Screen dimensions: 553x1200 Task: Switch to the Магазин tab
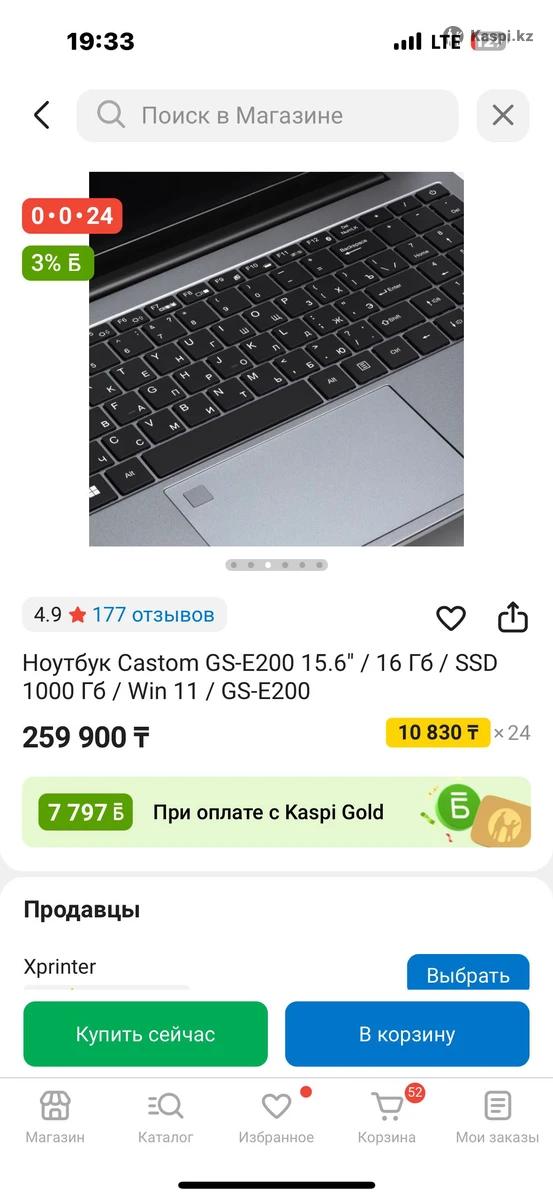(55, 1117)
